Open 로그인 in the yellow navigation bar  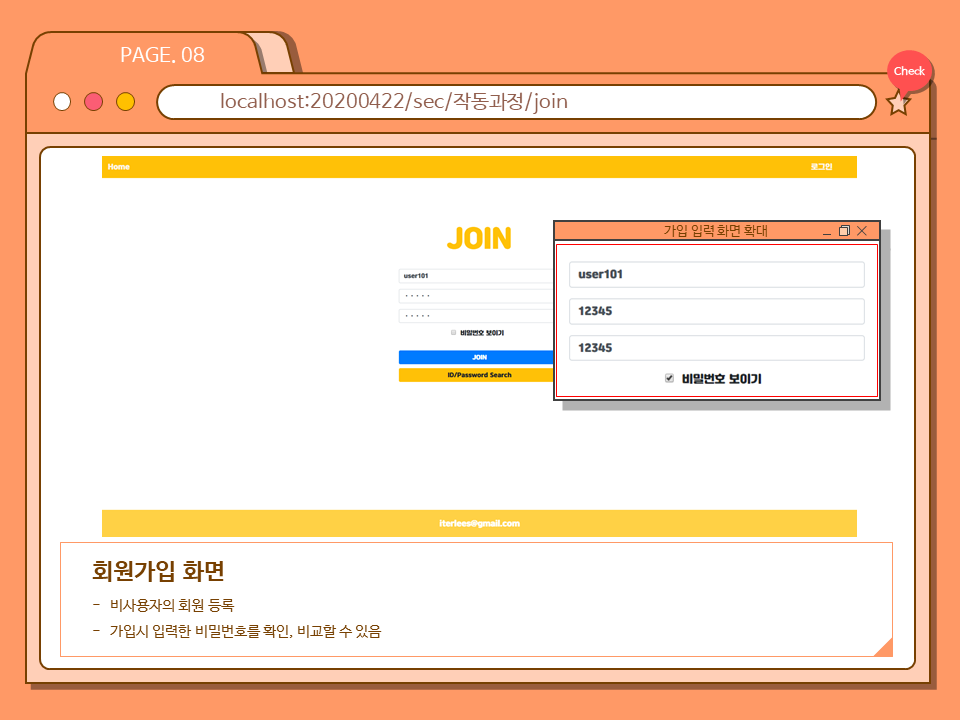(x=821, y=167)
